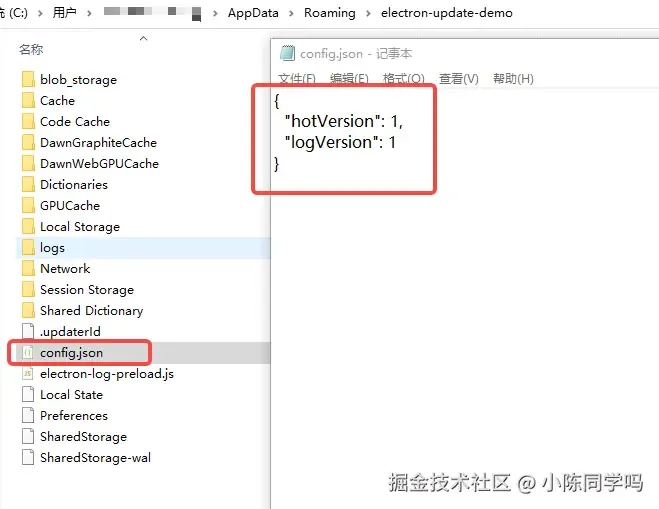Select the Local State file name
The width and height of the screenshot is (659, 509).
[x=71, y=395]
